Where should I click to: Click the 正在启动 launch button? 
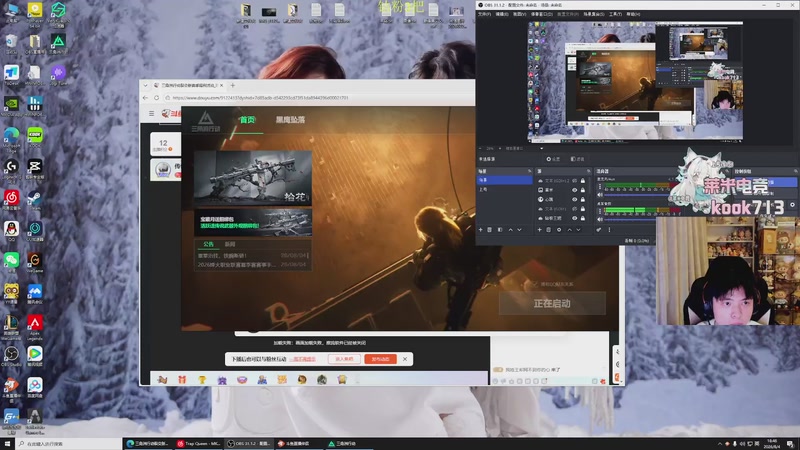coord(552,303)
